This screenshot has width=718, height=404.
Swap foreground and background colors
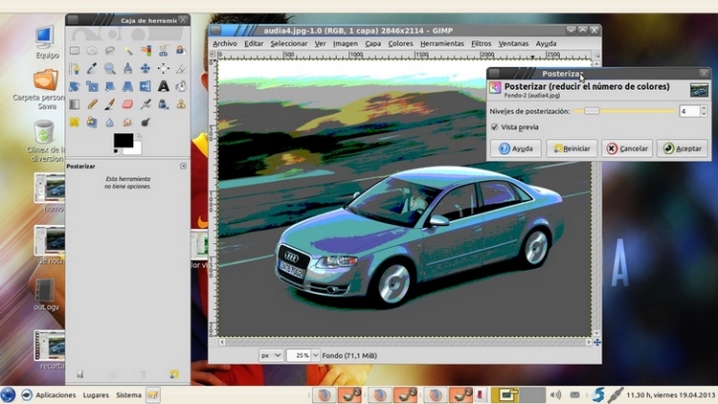pyautogui.click(x=138, y=136)
